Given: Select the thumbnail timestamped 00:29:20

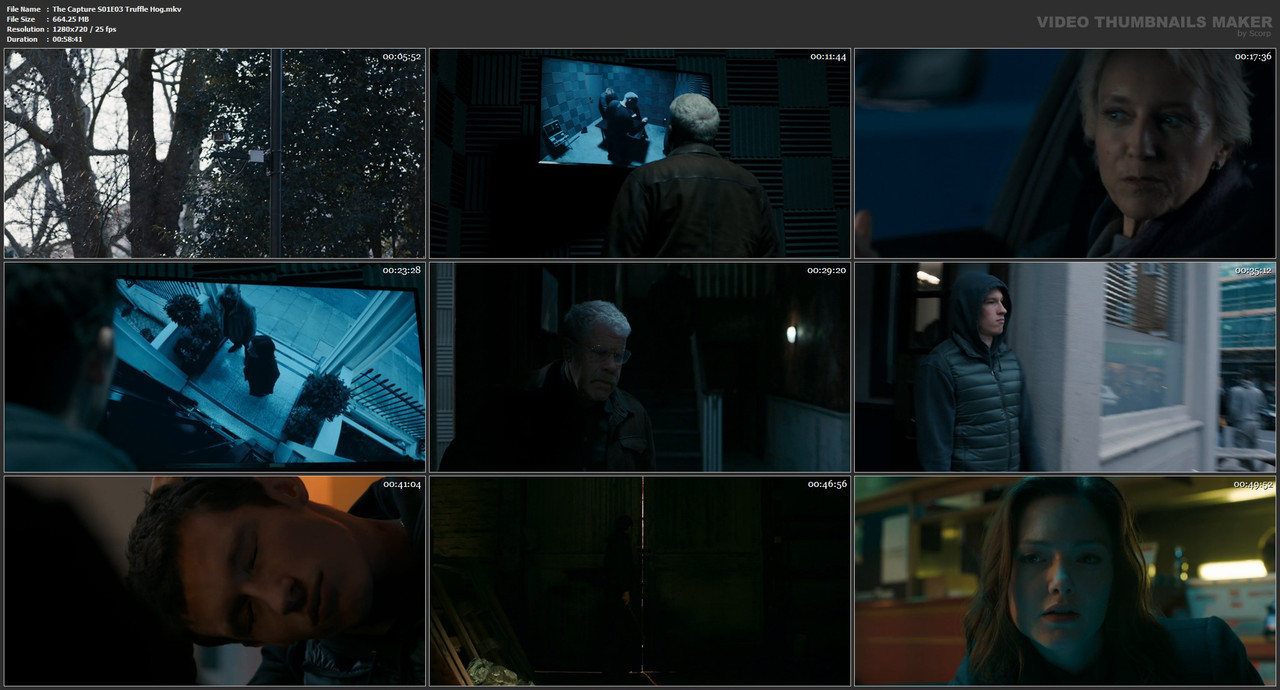Looking at the screenshot, I should 640,367.
